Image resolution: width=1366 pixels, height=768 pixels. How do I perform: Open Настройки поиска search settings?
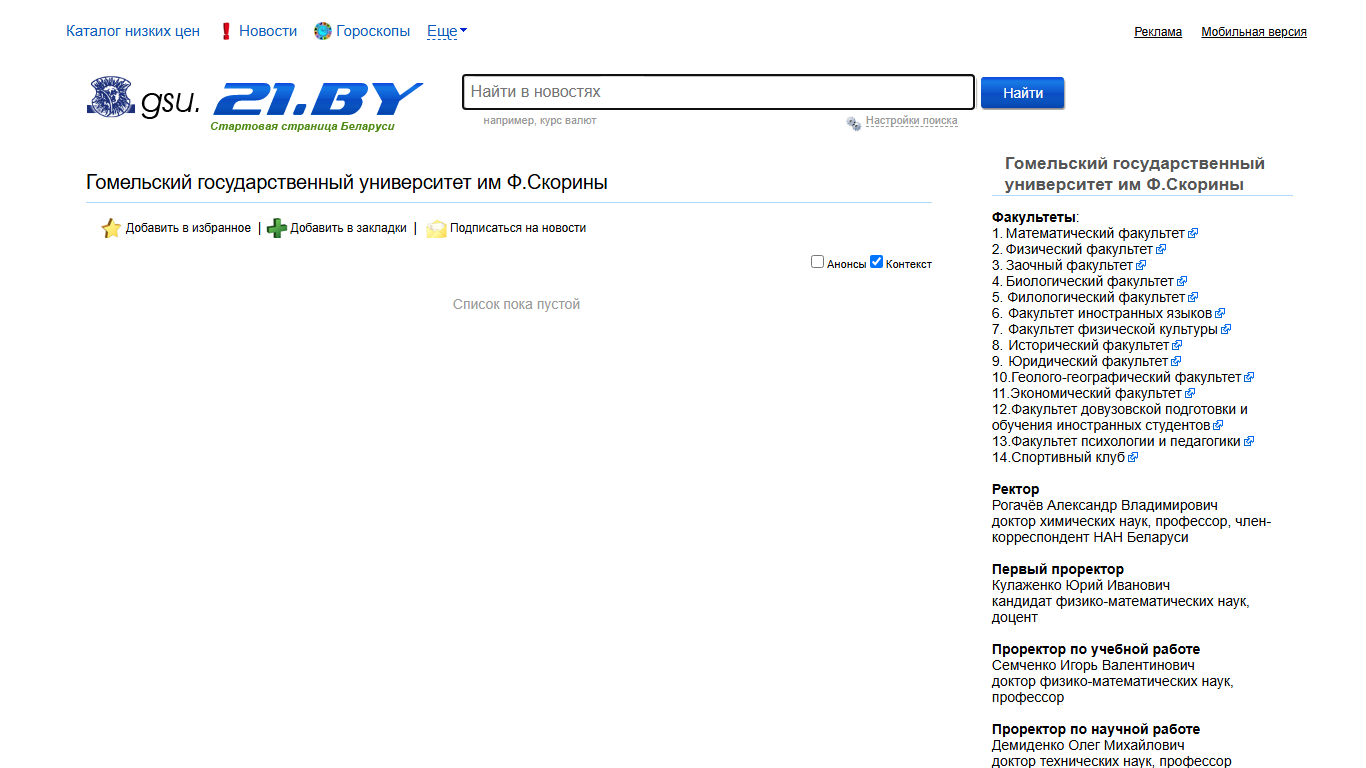coord(911,121)
